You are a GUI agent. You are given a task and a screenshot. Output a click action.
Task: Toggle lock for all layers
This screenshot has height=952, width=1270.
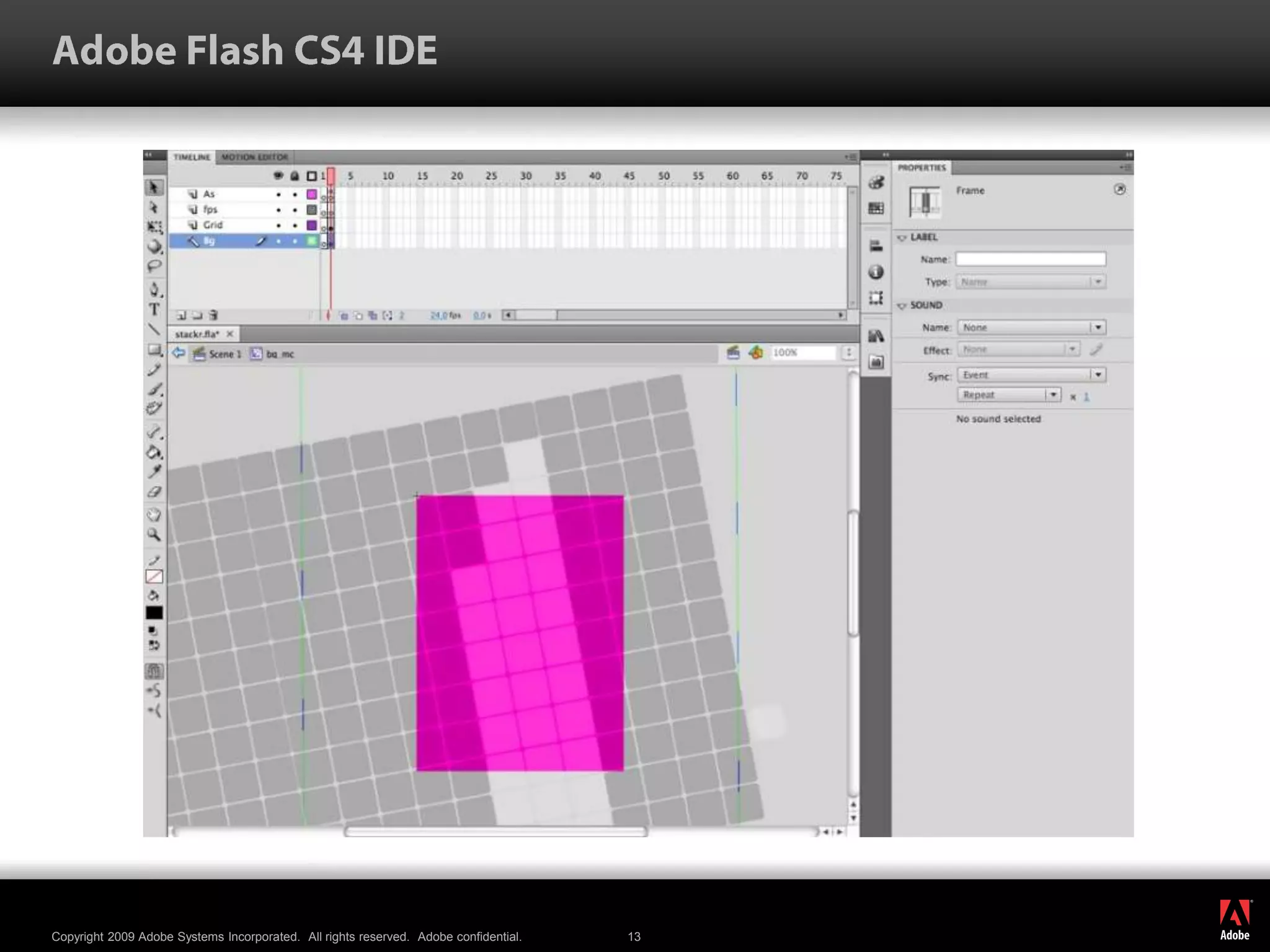[295, 176]
